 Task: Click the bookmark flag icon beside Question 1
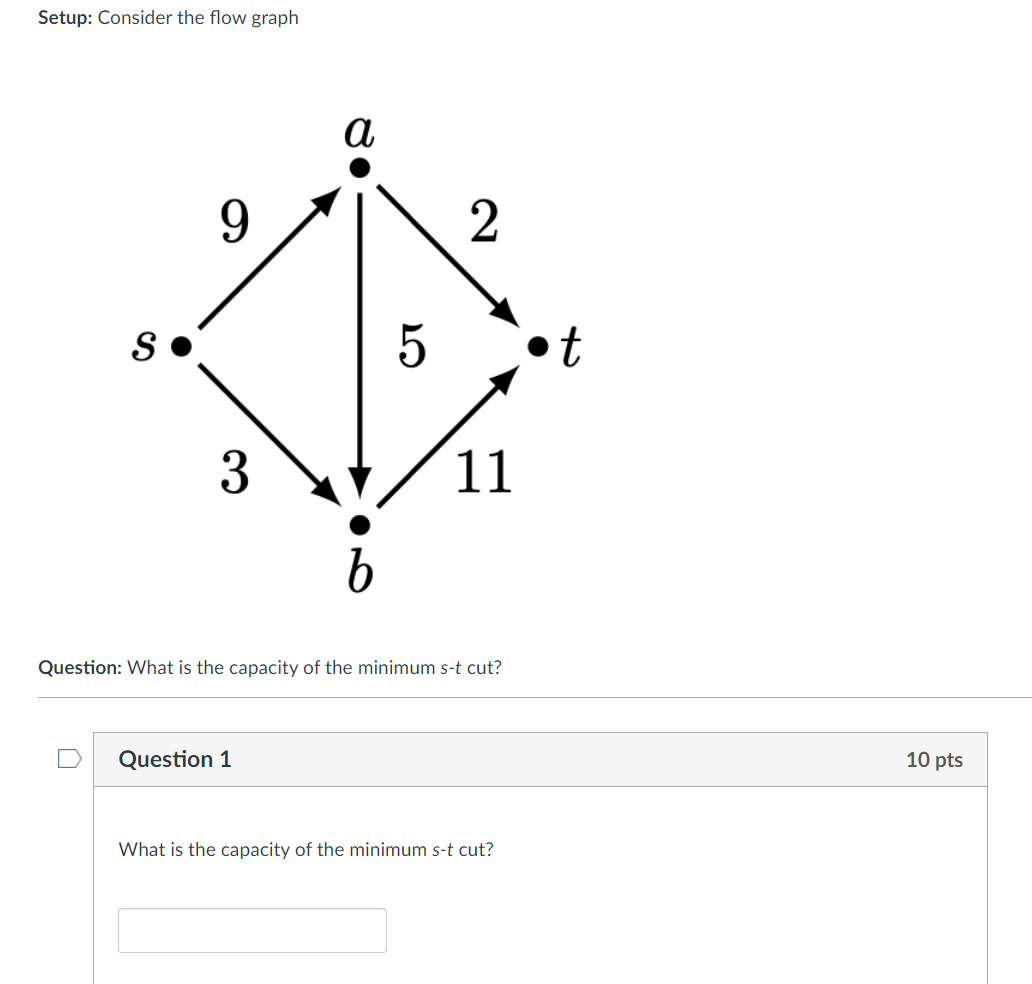point(68,760)
